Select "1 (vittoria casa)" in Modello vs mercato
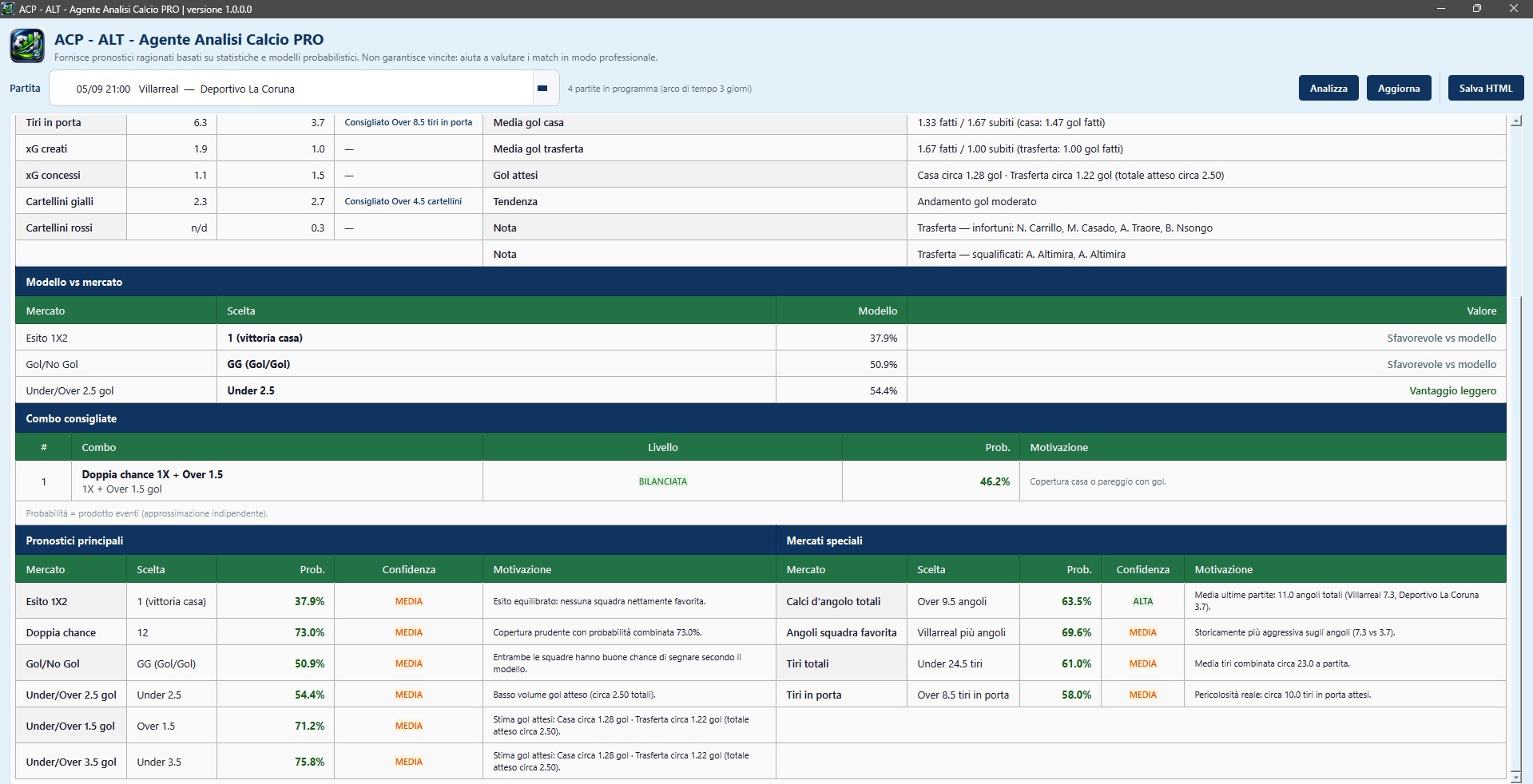 click(264, 338)
